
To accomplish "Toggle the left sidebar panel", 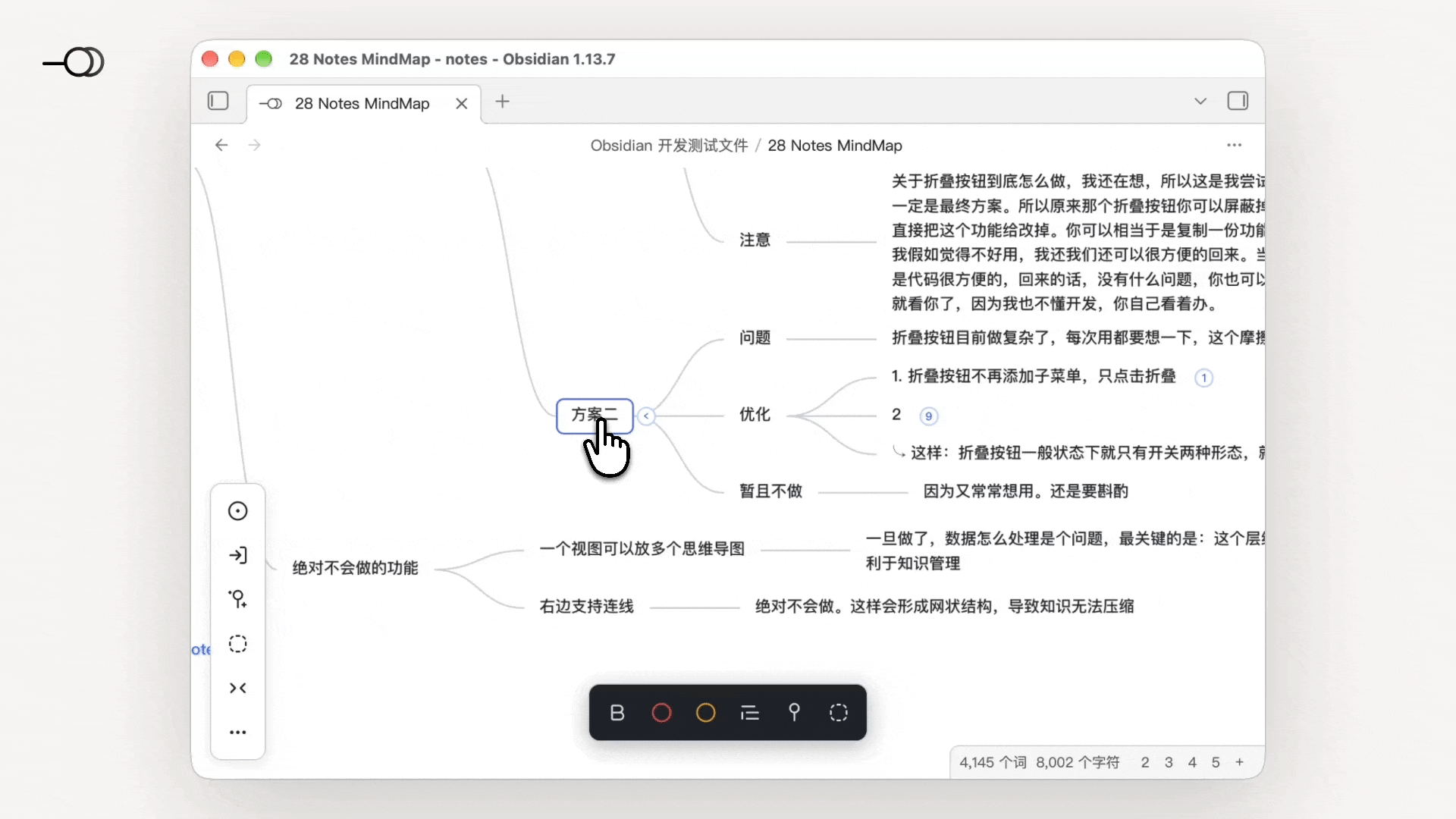I will click(x=218, y=101).
